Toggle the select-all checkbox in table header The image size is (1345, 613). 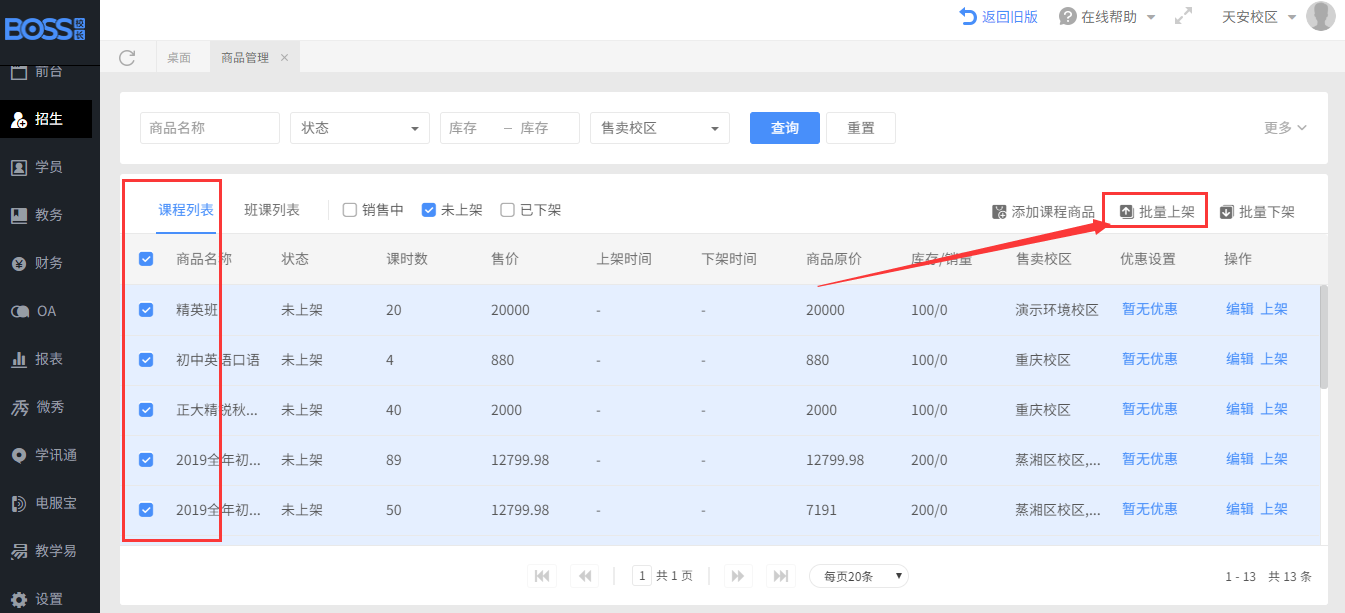click(146, 259)
